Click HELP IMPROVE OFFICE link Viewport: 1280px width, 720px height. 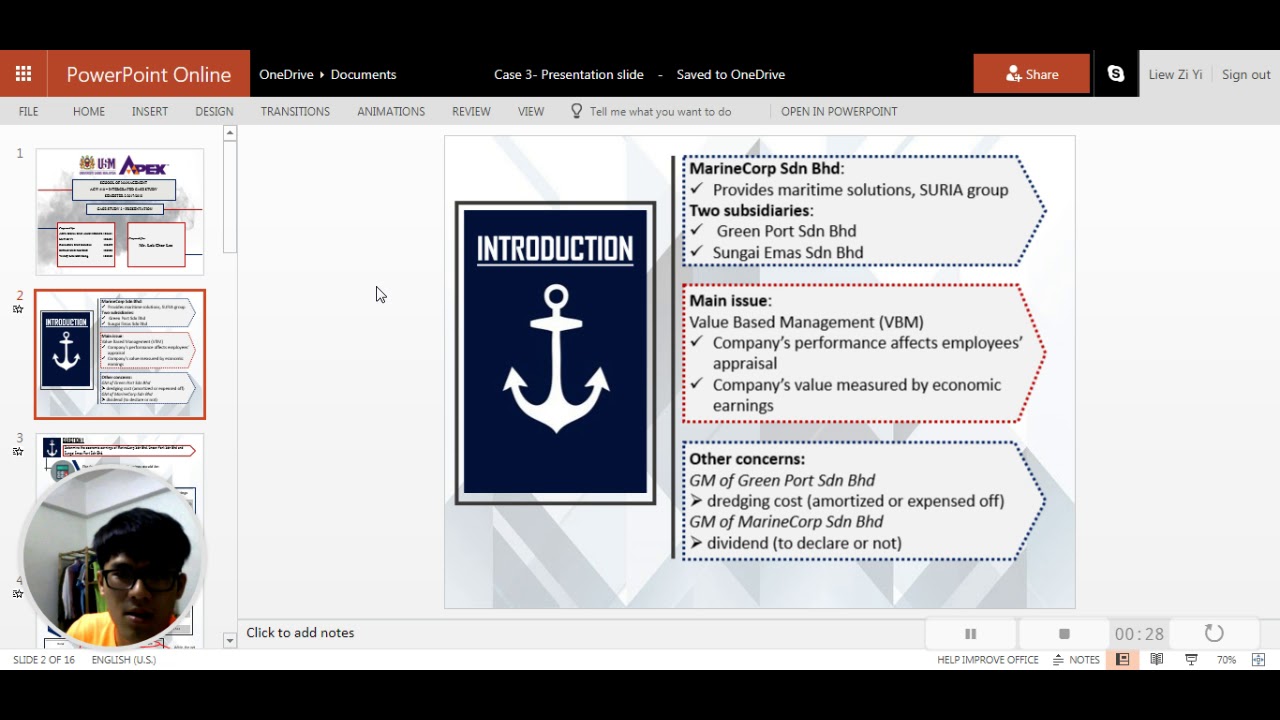[988, 660]
